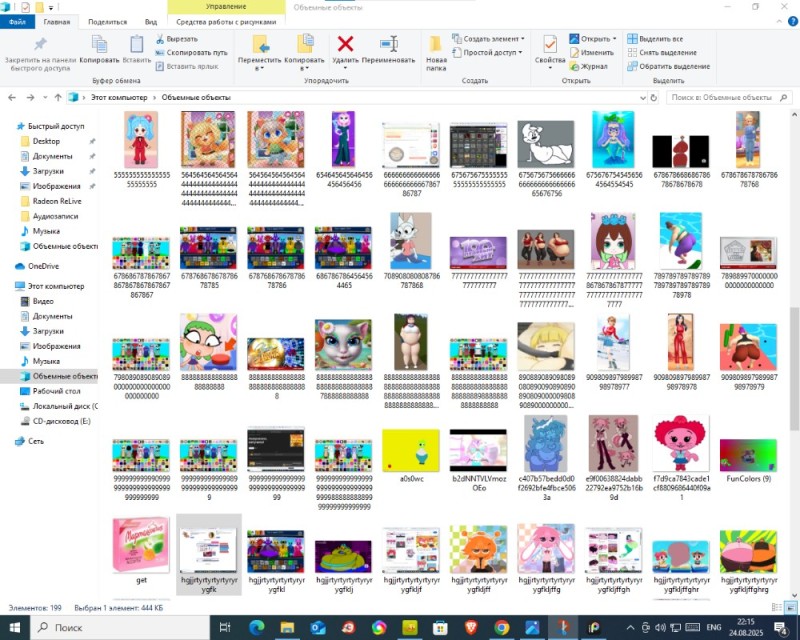Click the Копировать icon in Буфер обмена
The width and height of the screenshot is (800, 640).
(x=99, y=44)
